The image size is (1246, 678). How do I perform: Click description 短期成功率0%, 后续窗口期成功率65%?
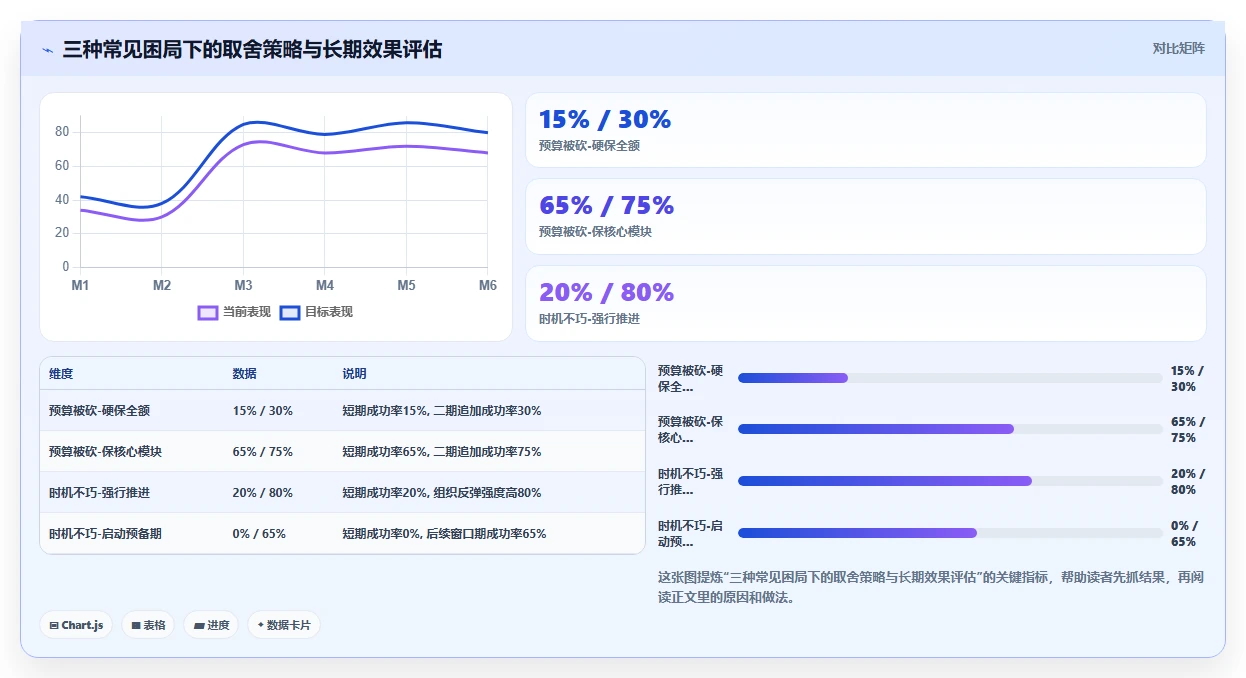tap(445, 534)
